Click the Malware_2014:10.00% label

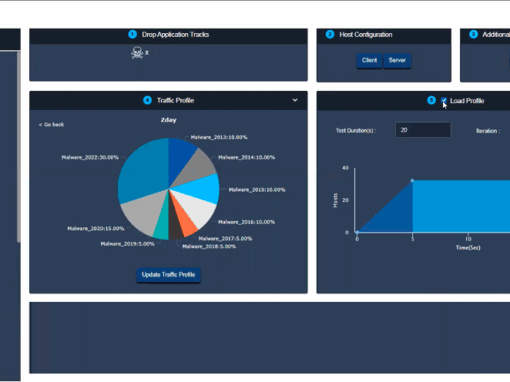[x=247, y=157]
